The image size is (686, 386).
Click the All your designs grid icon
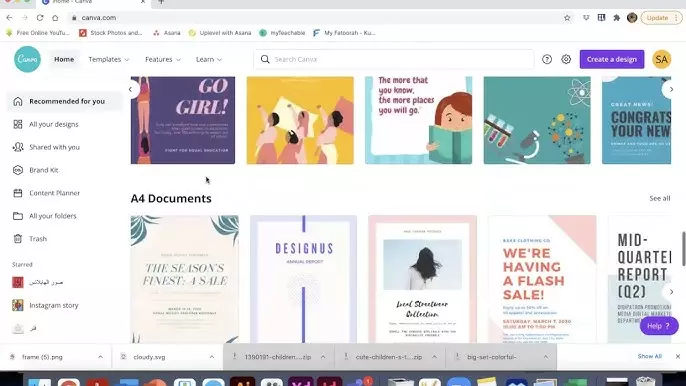(x=18, y=124)
